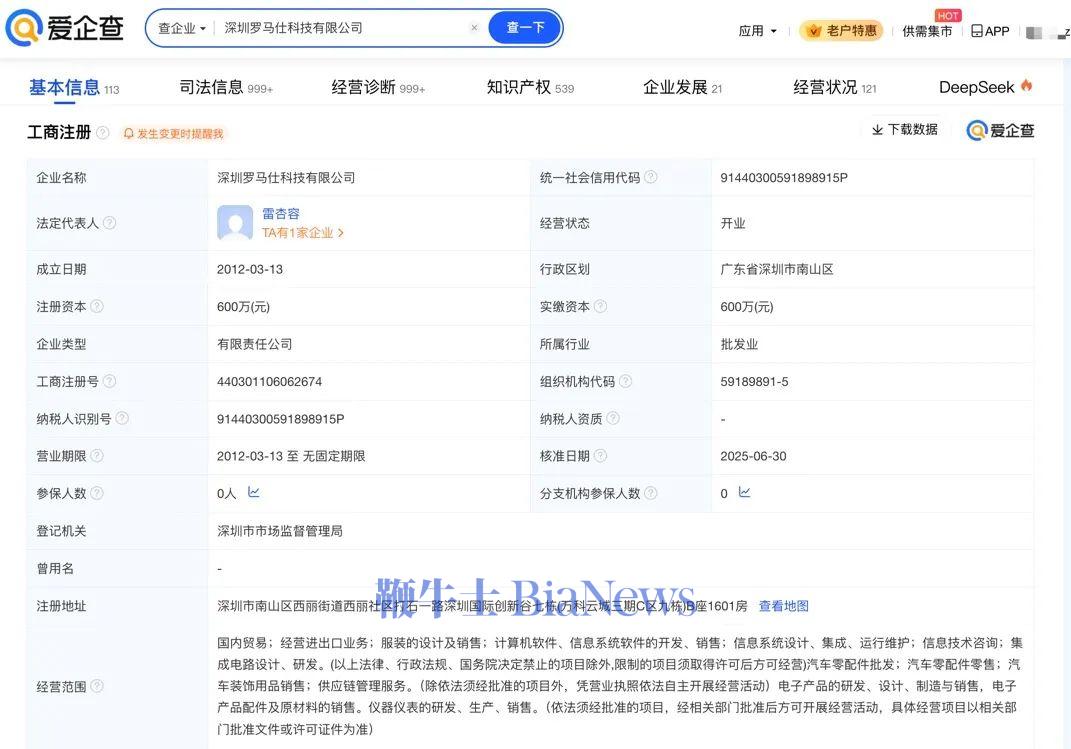Open the DeepSeek tab
This screenshot has width=1071, height=749.
pyautogui.click(x=977, y=87)
